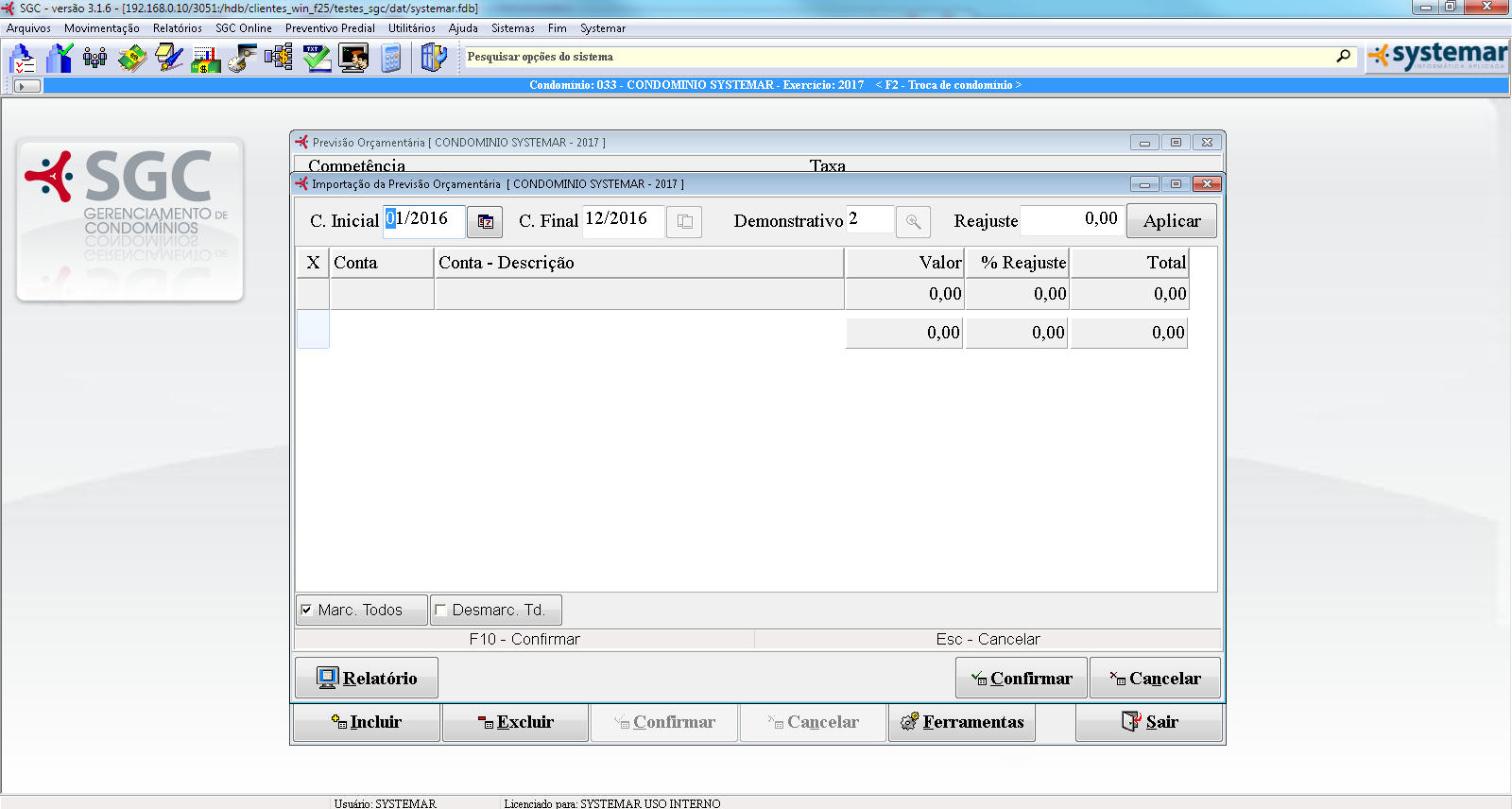Image resolution: width=1512 pixels, height=809 pixels.
Task: Click the Reajuste value input field
Action: coord(1072,220)
